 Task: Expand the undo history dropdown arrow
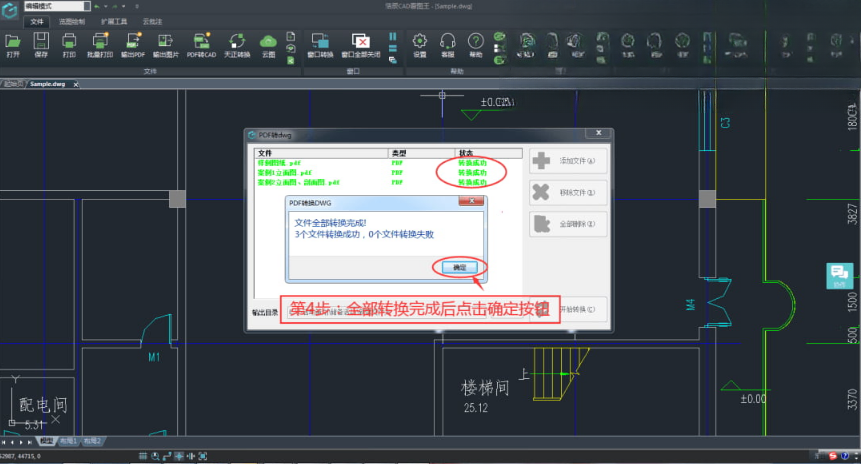point(105,6)
